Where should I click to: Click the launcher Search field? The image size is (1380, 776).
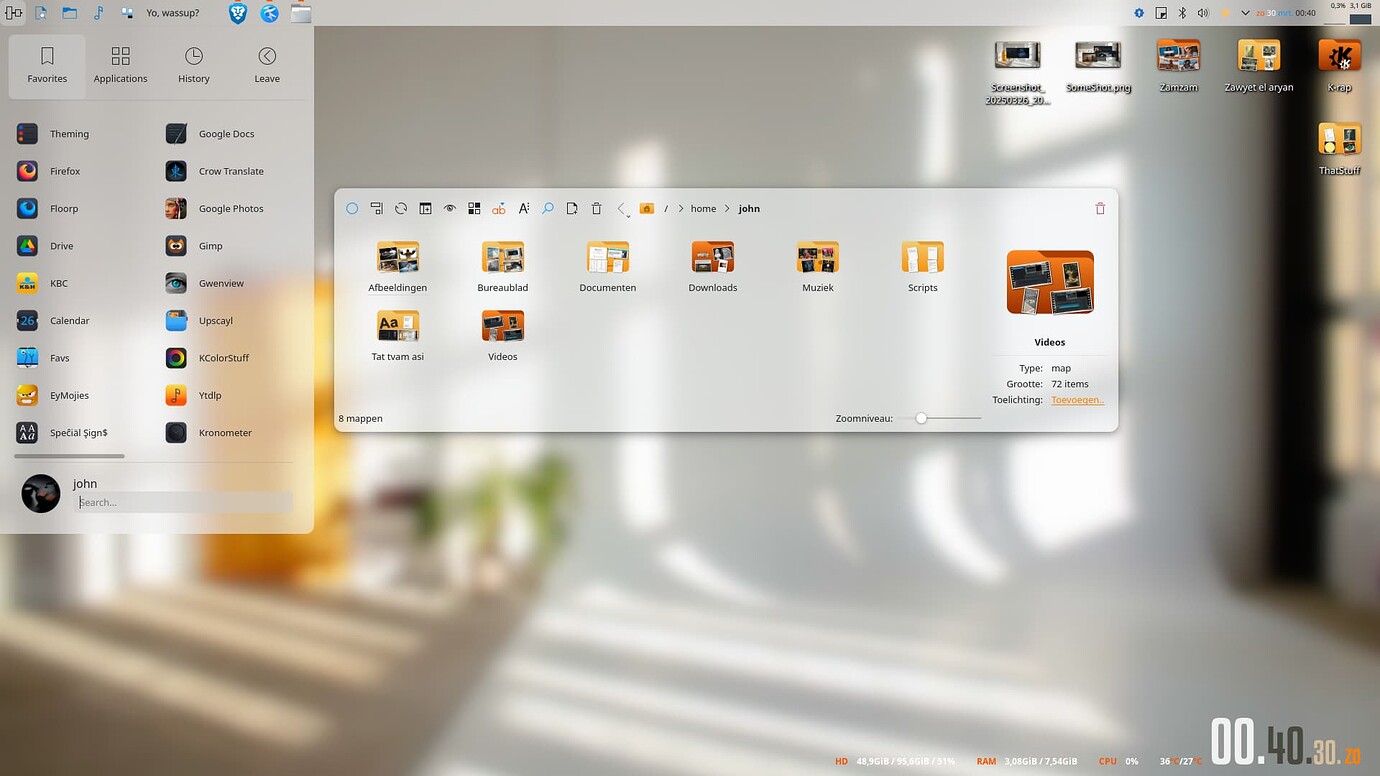pos(185,502)
